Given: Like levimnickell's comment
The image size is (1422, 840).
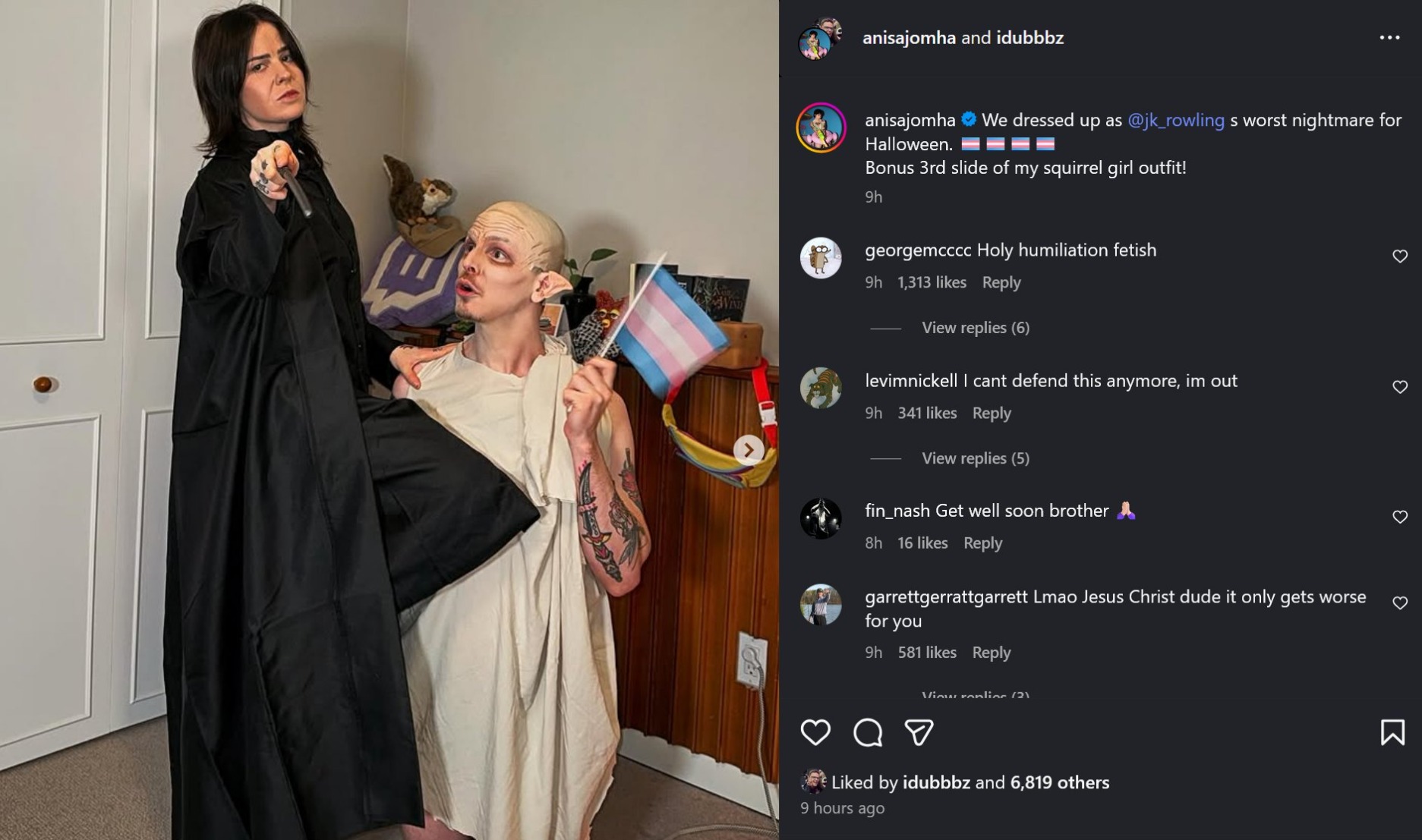Looking at the screenshot, I should click(1400, 387).
